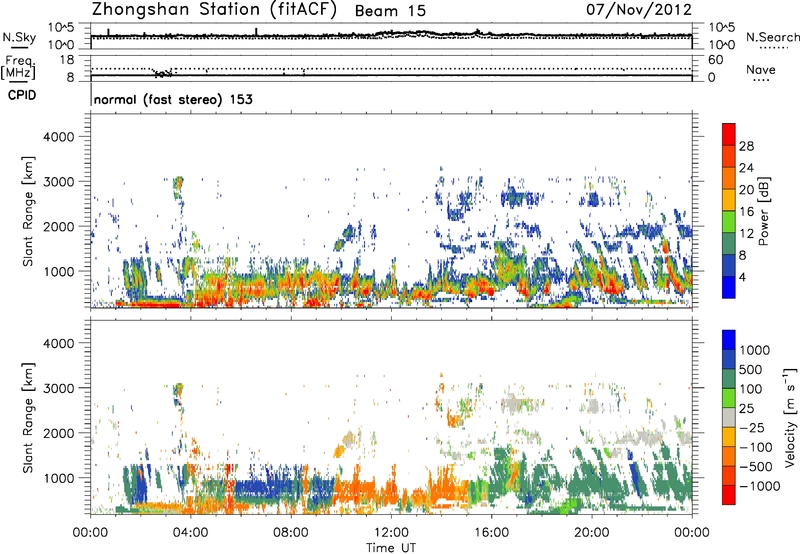Viewport: 800px width, 554px height.
Task: Click the "Power [dB]" colorbar label
Action: (764, 211)
